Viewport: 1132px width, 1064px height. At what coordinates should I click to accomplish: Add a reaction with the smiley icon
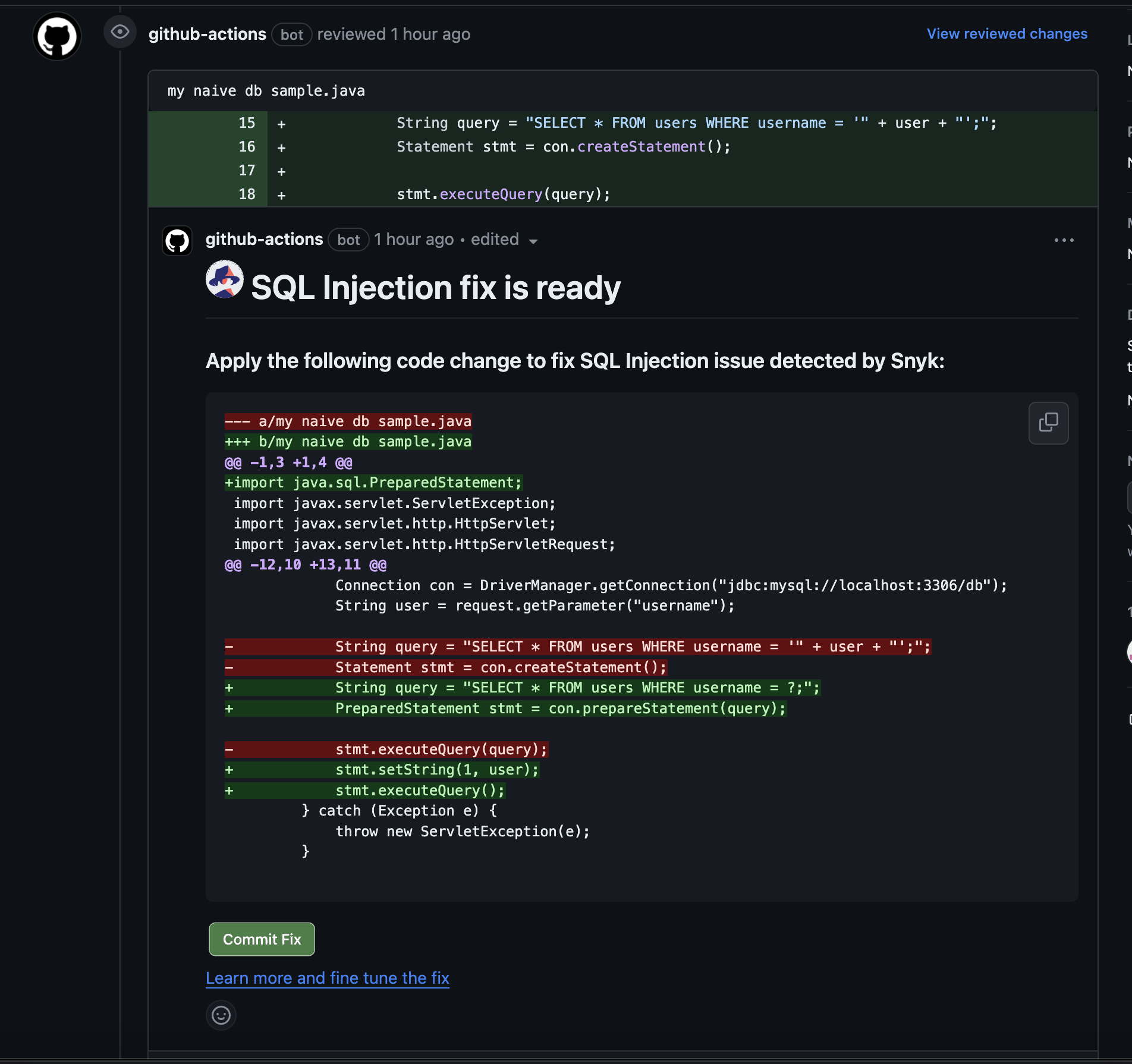pos(221,1015)
